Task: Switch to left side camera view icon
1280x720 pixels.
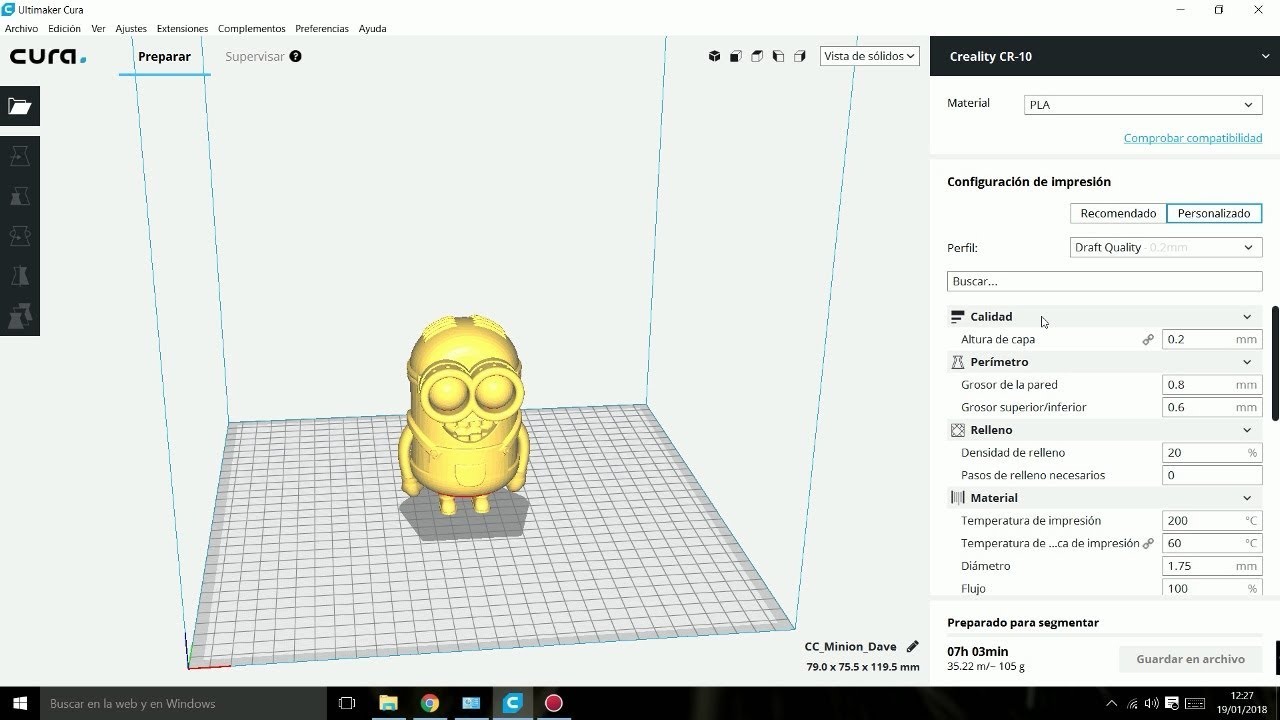Action: pyautogui.click(x=778, y=57)
